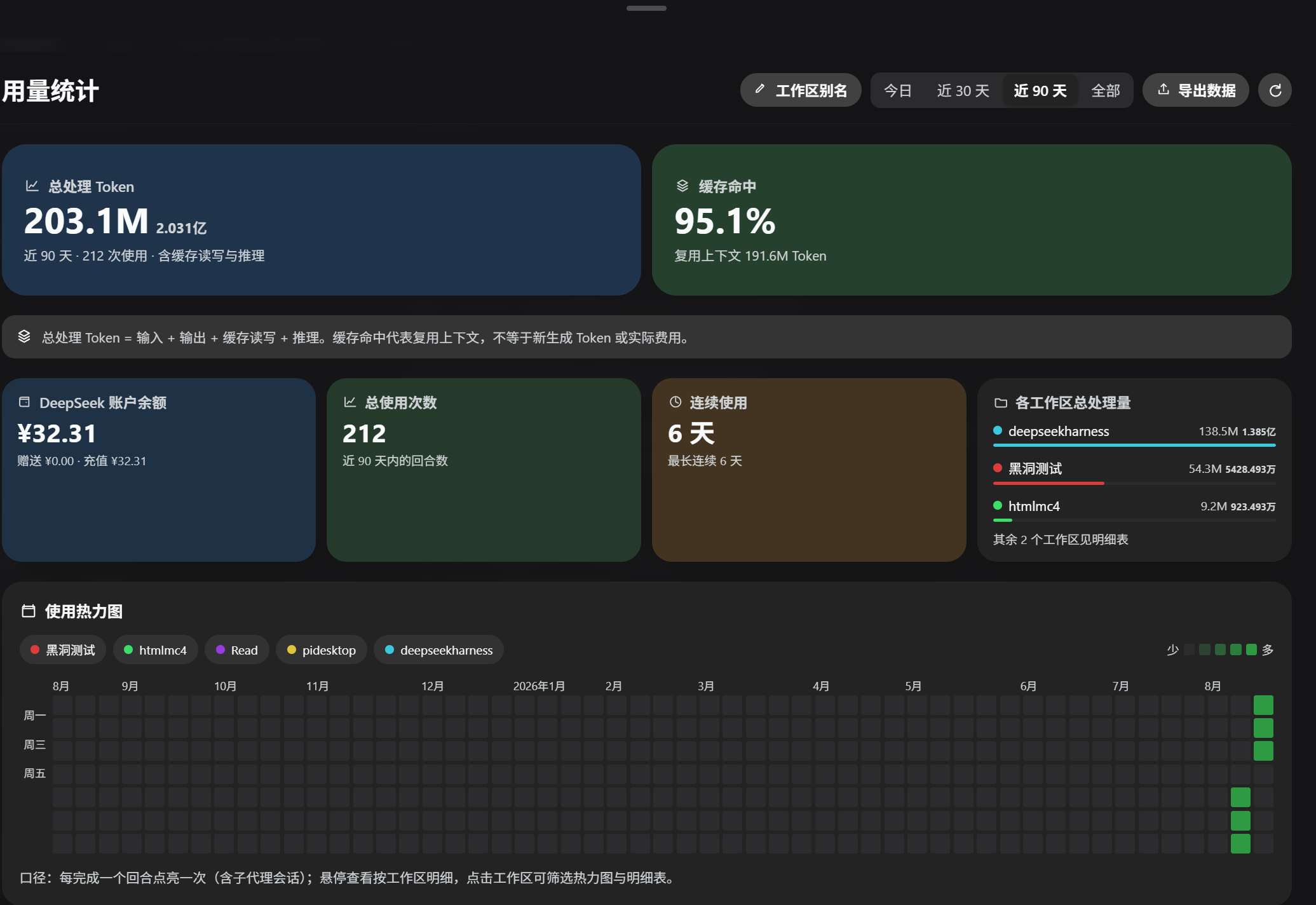Click the deepseekharness workspace row
This screenshot has width=1316, height=905.
point(1134,435)
